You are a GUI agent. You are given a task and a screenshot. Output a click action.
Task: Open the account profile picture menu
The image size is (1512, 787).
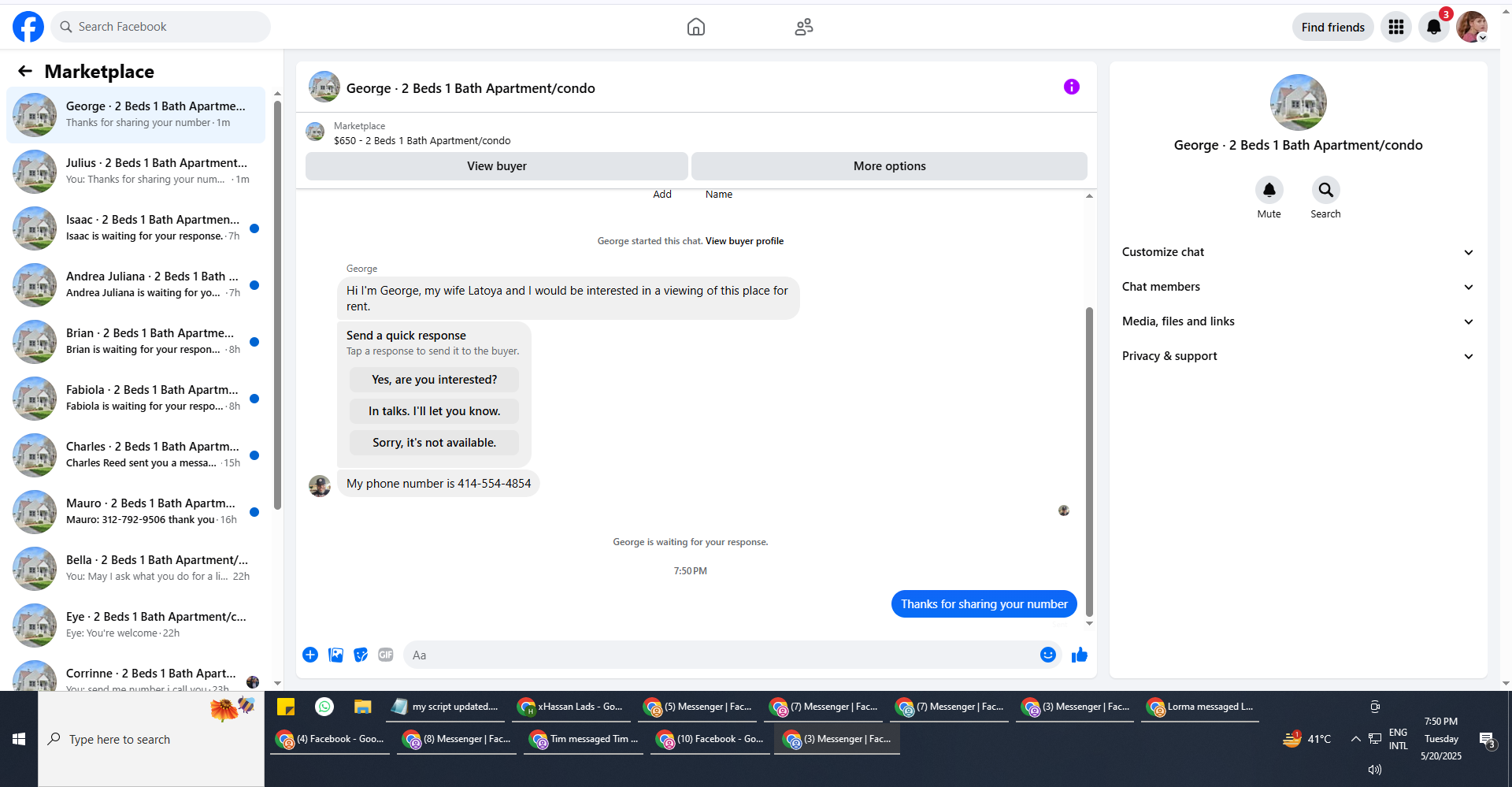1472,27
